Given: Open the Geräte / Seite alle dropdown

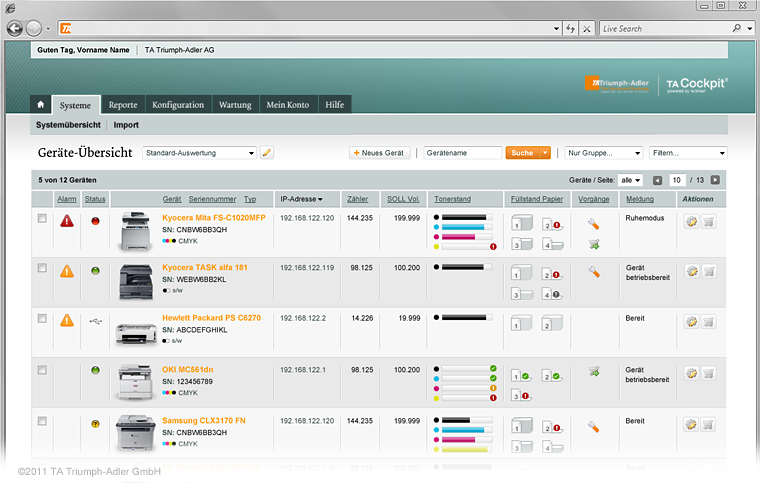Looking at the screenshot, I should [x=631, y=180].
